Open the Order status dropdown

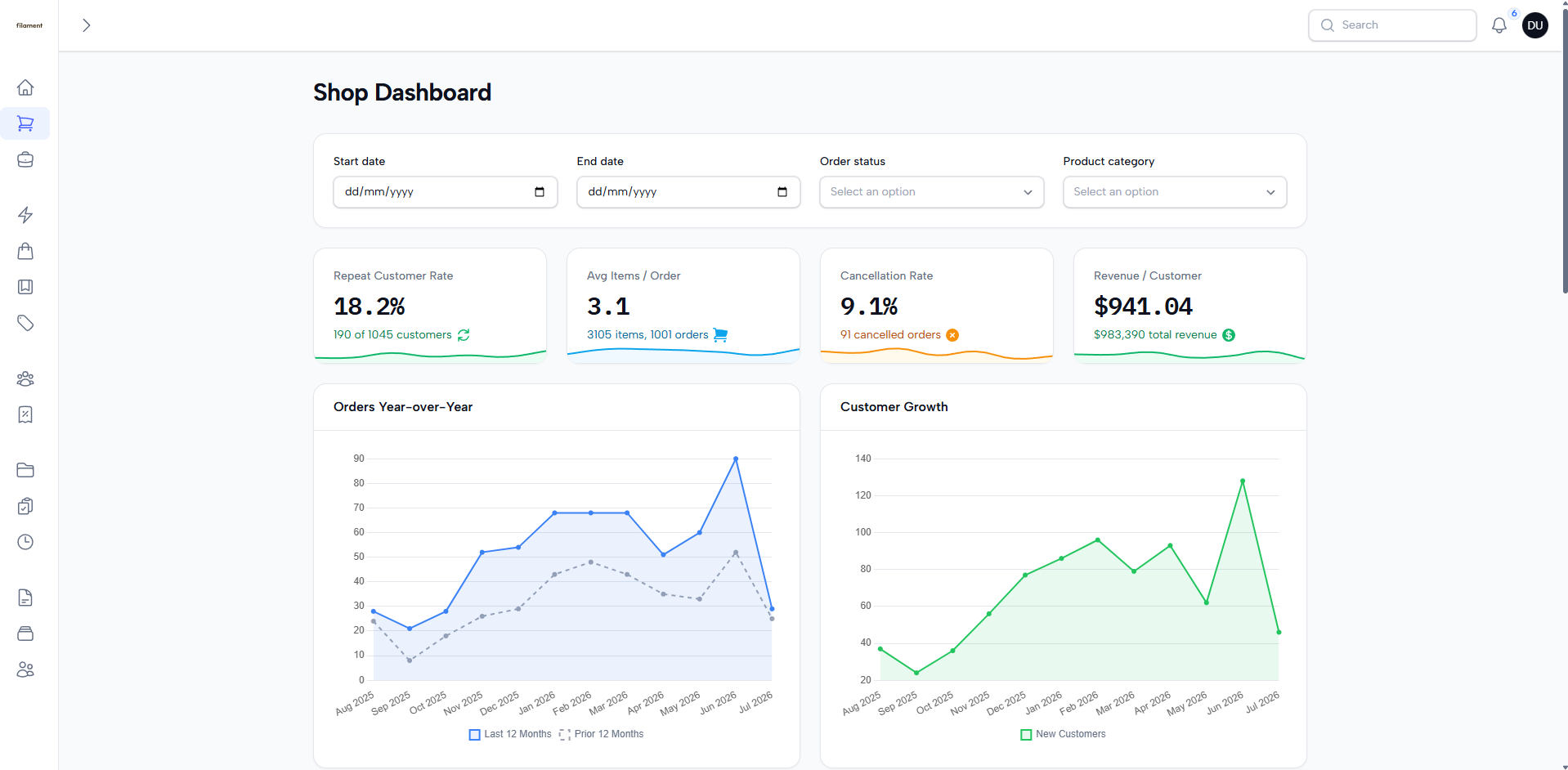coord(931,192)
